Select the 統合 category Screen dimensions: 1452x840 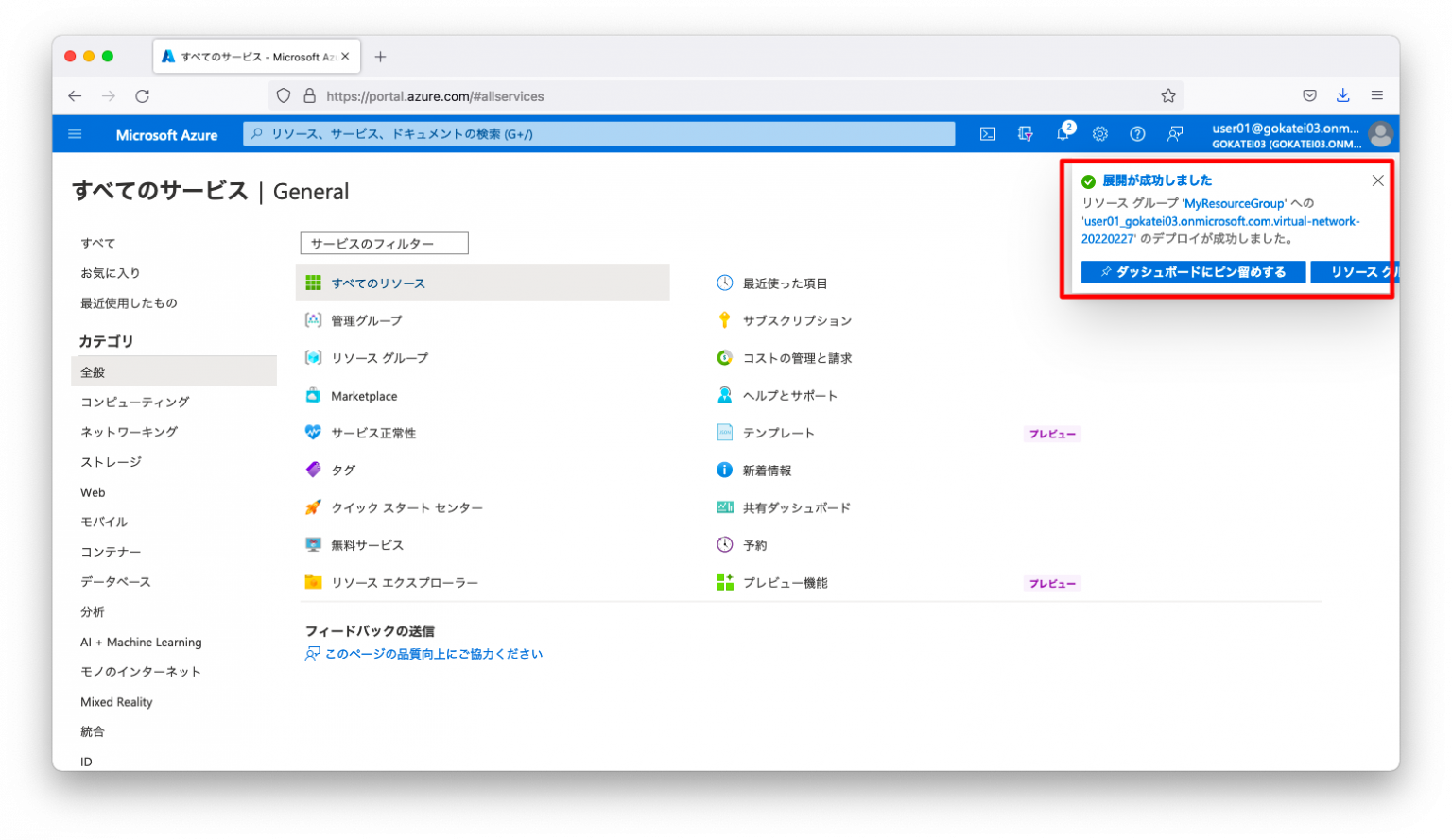click(x=93, y=731)
